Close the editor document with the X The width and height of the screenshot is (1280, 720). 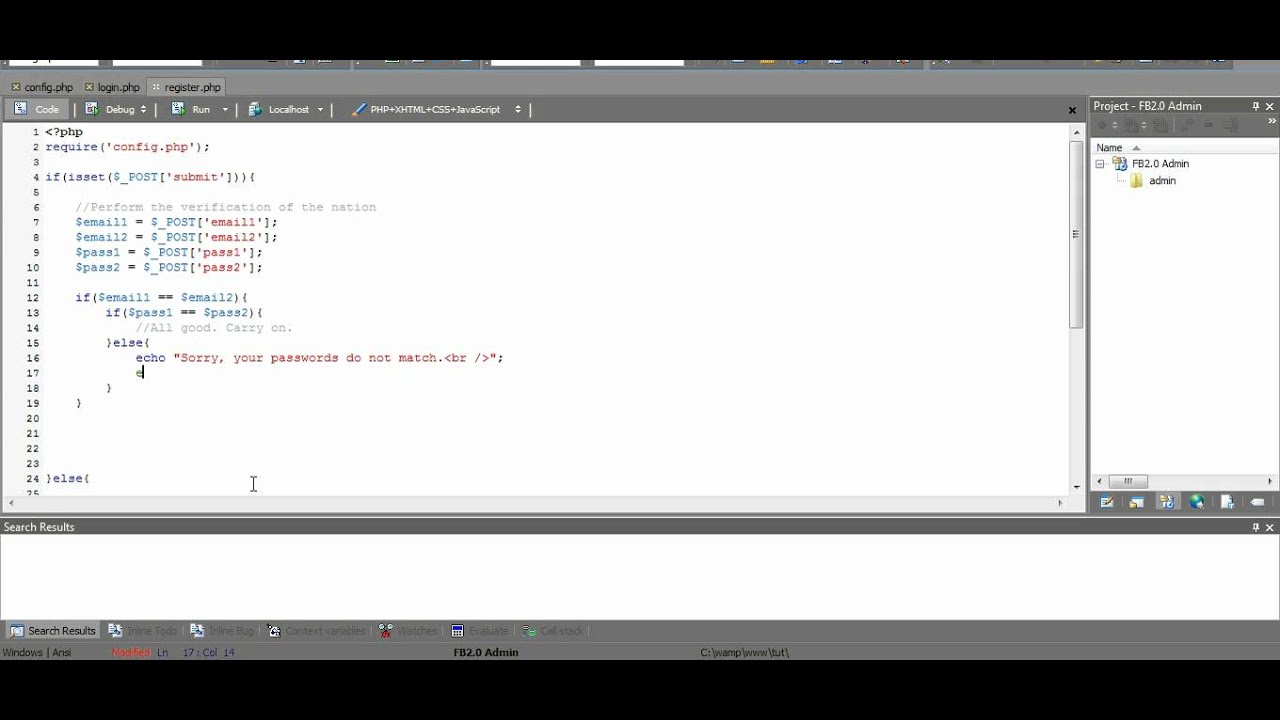click(x=1072, y=110)
